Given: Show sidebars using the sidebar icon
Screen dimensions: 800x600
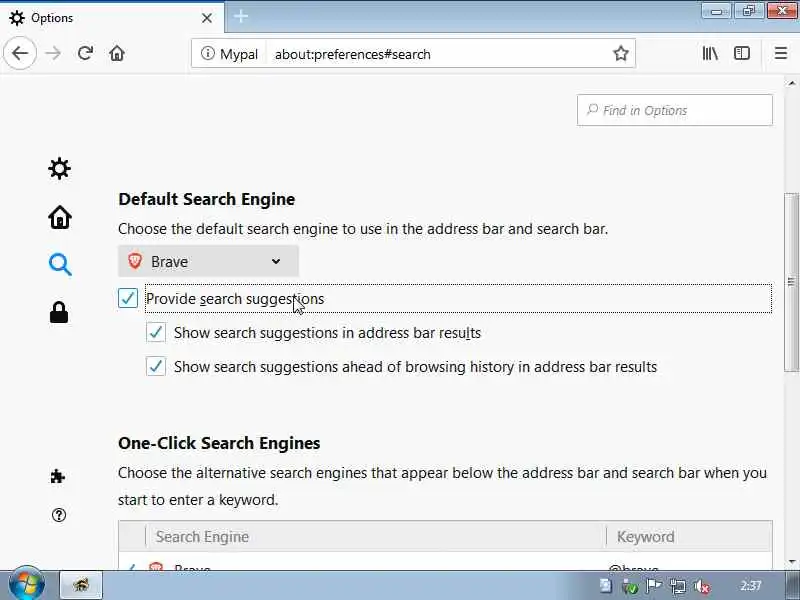Looking at the screenshot, I should coord(741,53).
